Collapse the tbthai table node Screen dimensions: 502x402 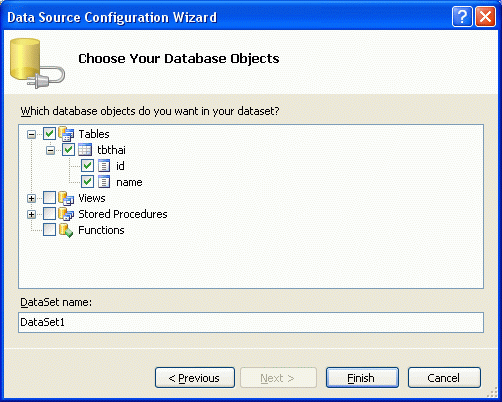[x=50, y=151]
